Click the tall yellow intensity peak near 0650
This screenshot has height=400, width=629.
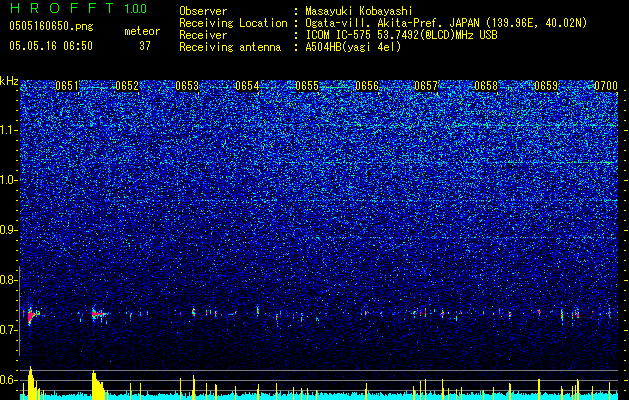(32, 381)
